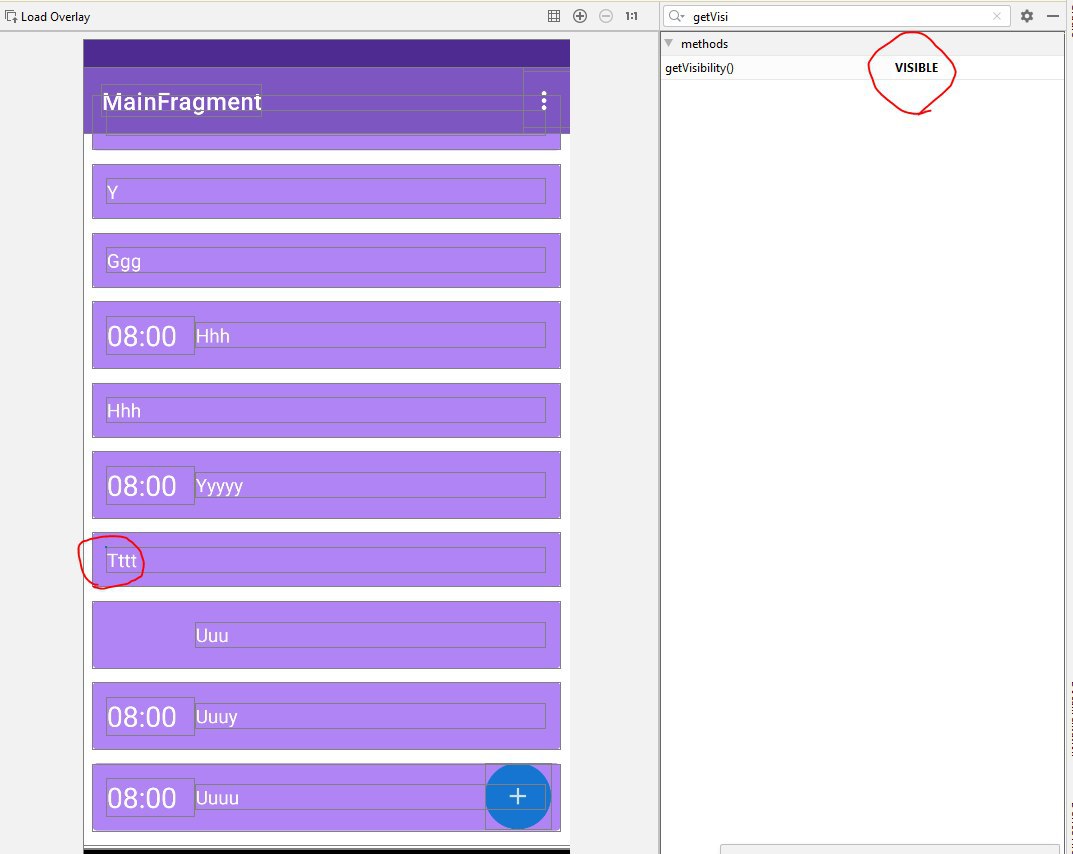
Task: Focus the getVisi search field
Action: point(838,16)
